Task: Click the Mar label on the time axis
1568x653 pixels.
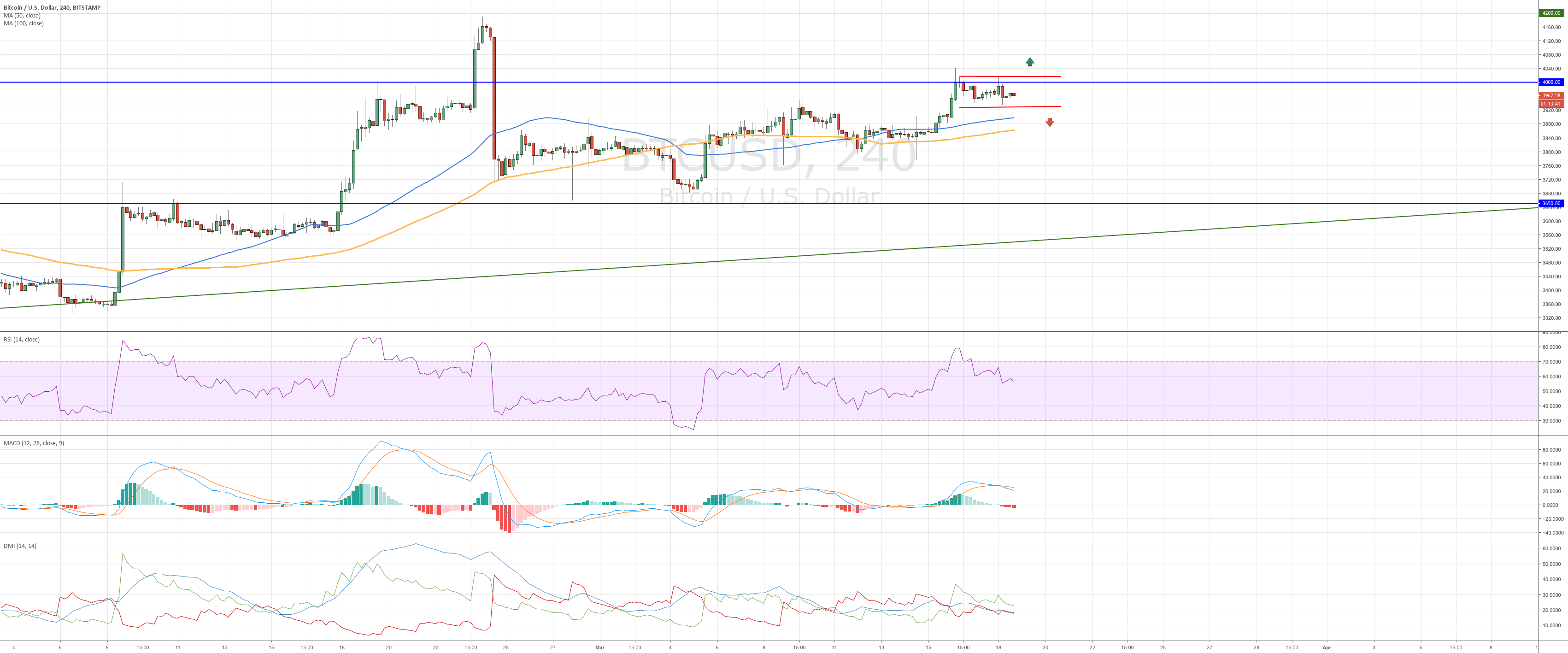Action: tap(599, 647)
